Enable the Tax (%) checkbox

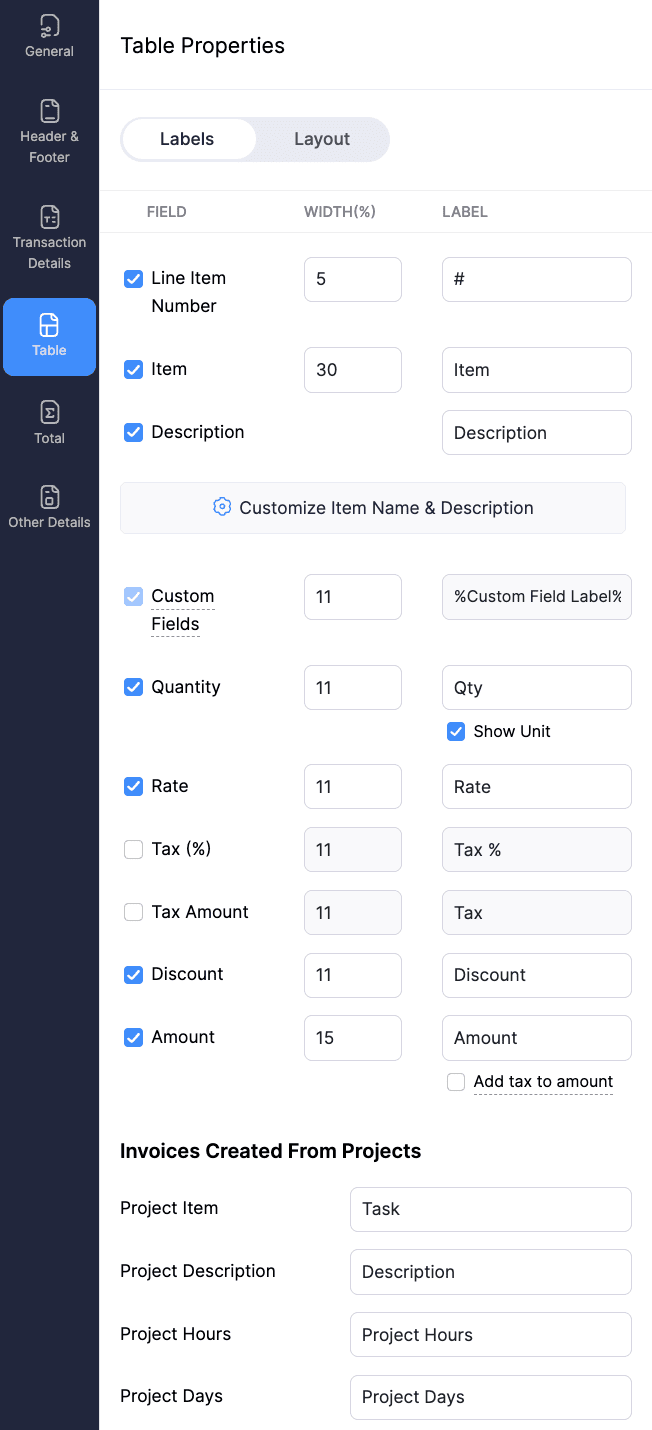click(133, 849)
